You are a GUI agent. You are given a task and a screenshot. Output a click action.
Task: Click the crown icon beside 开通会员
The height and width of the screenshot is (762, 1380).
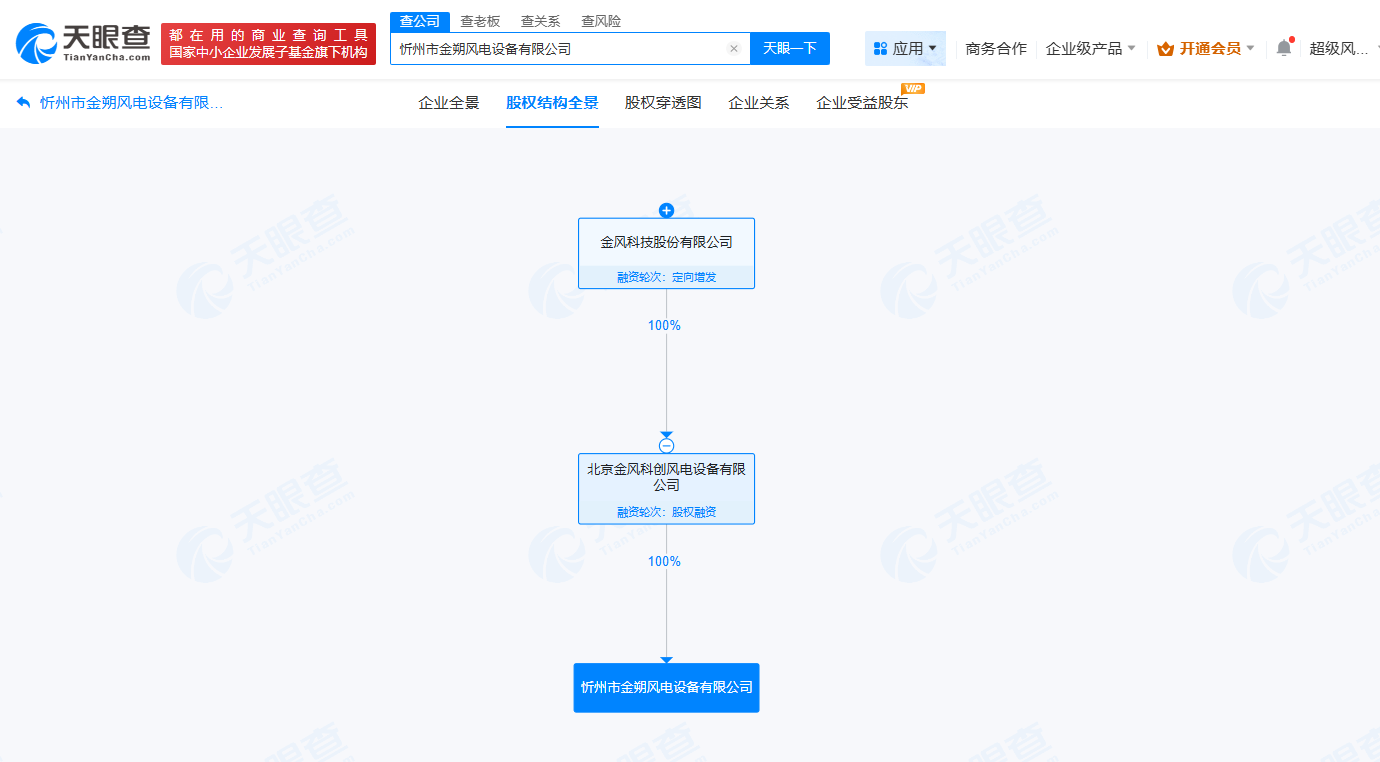tap(1164, 48)
